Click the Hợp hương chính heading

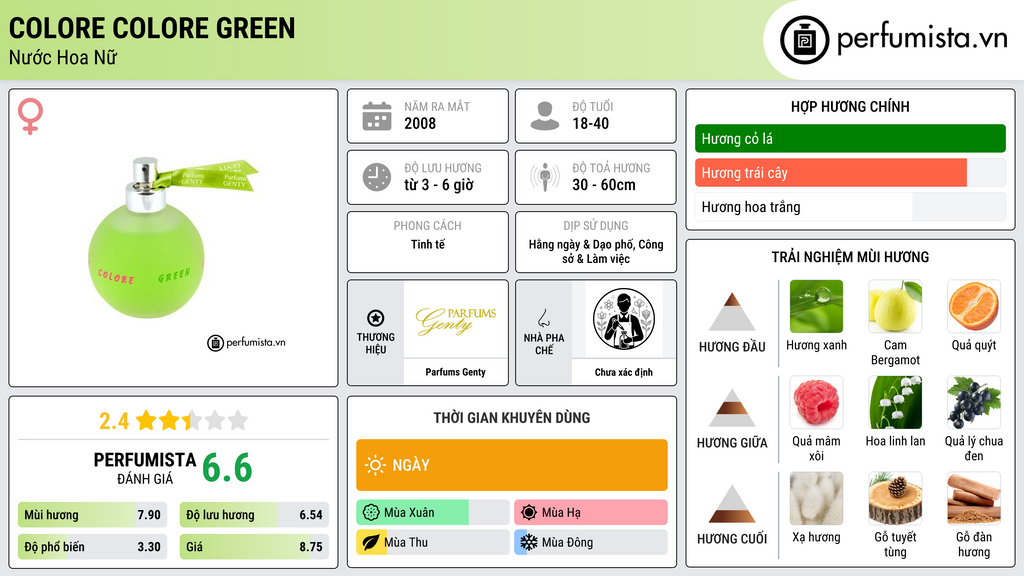[850, 106]
